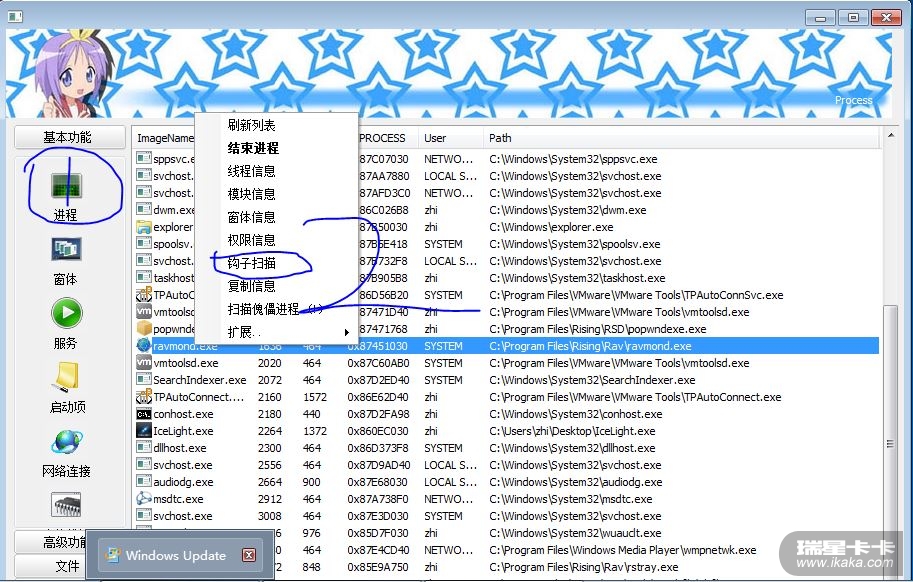The image size is (913, 582).
Task: Click path ending rstray.exe
Action: (x=583, y=567)
